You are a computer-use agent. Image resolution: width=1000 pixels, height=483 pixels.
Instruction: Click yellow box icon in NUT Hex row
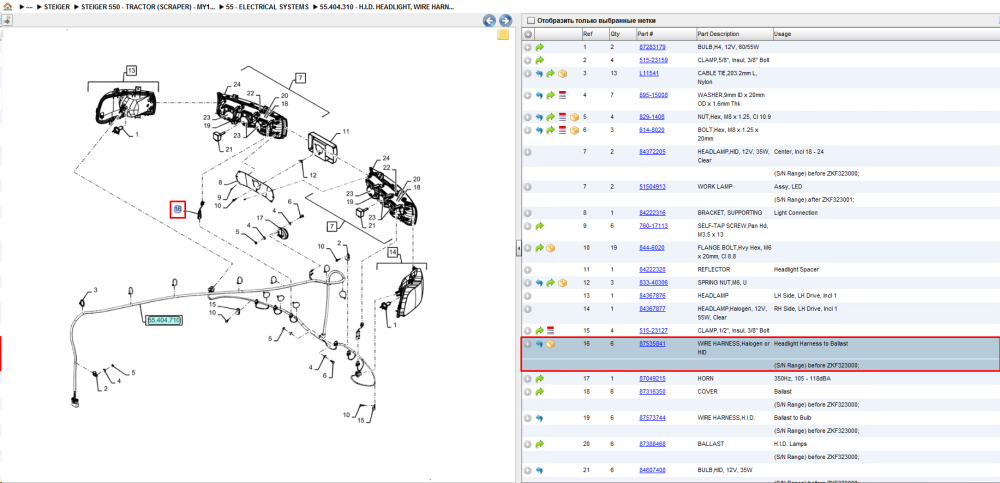(x=574, y=117)
